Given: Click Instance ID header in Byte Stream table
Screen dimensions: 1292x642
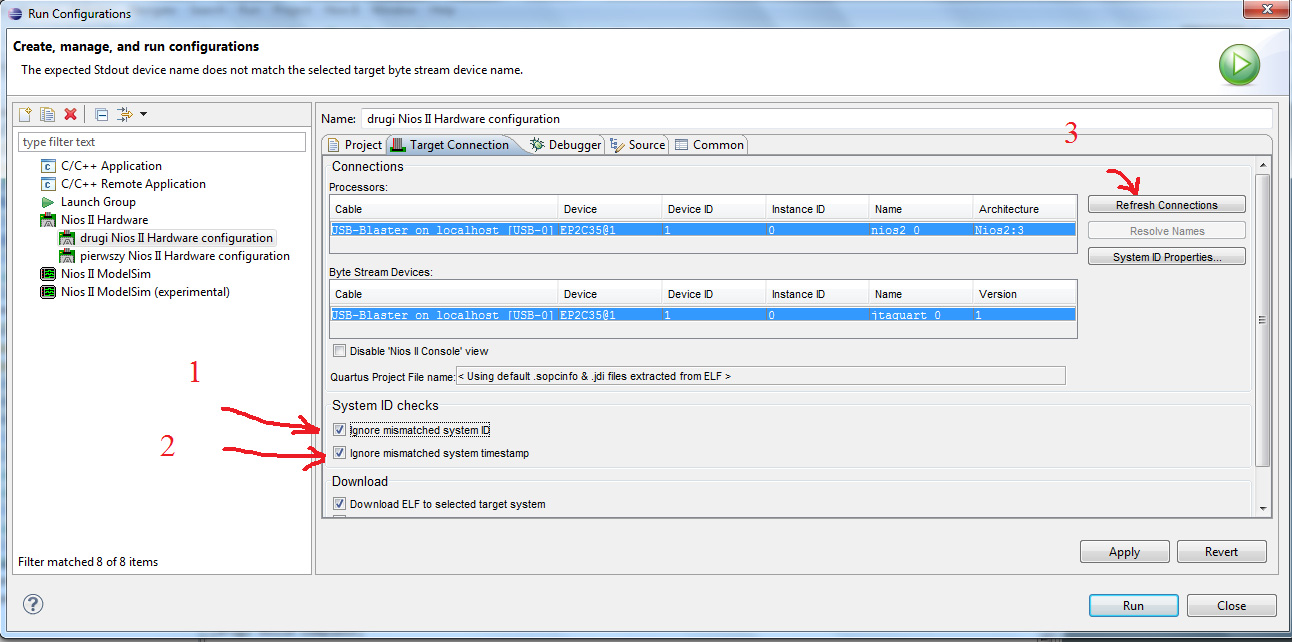Looking at the screenshot, I should click(817, 294).
